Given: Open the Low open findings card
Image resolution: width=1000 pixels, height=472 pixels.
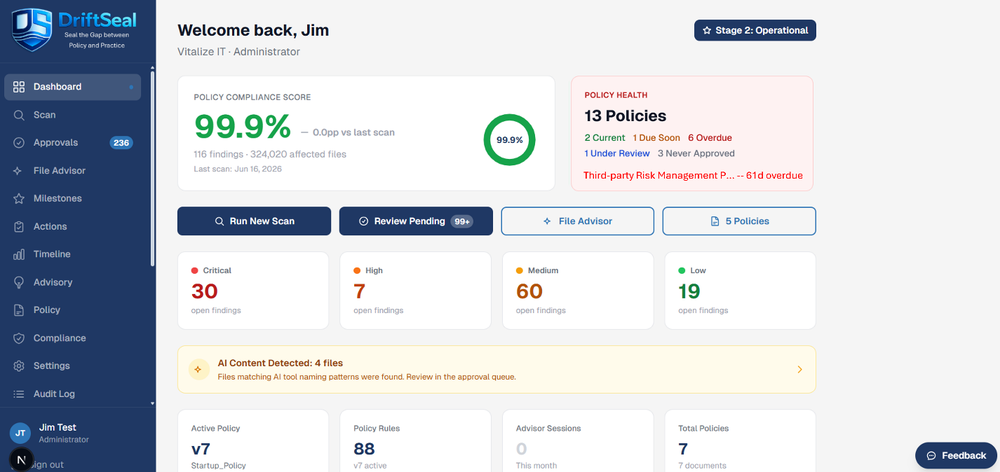Looking at the screenshot, I should pos(740,291).
